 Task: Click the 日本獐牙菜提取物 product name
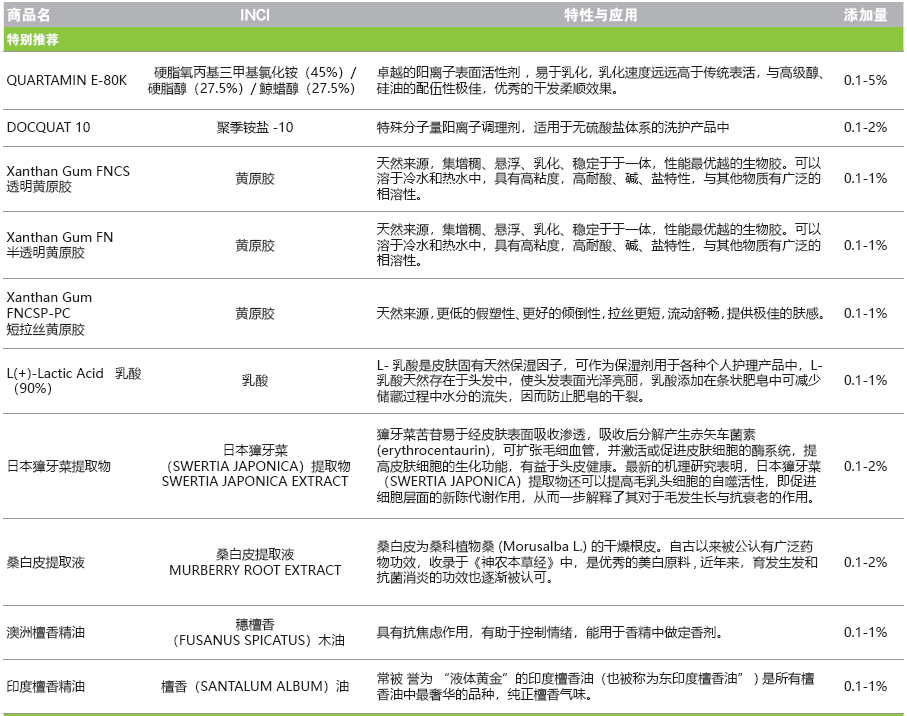point(58,466)
